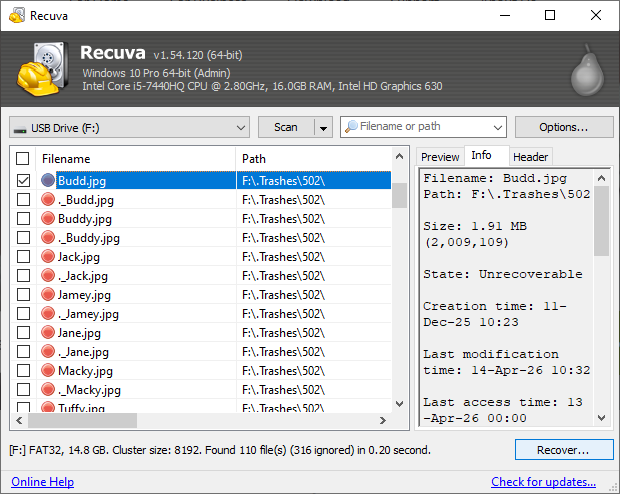The width and height of the screenshot is (620, 494).
Task: Click the red status dot beside Macky.jpg
Action: (x=48, y=371)
